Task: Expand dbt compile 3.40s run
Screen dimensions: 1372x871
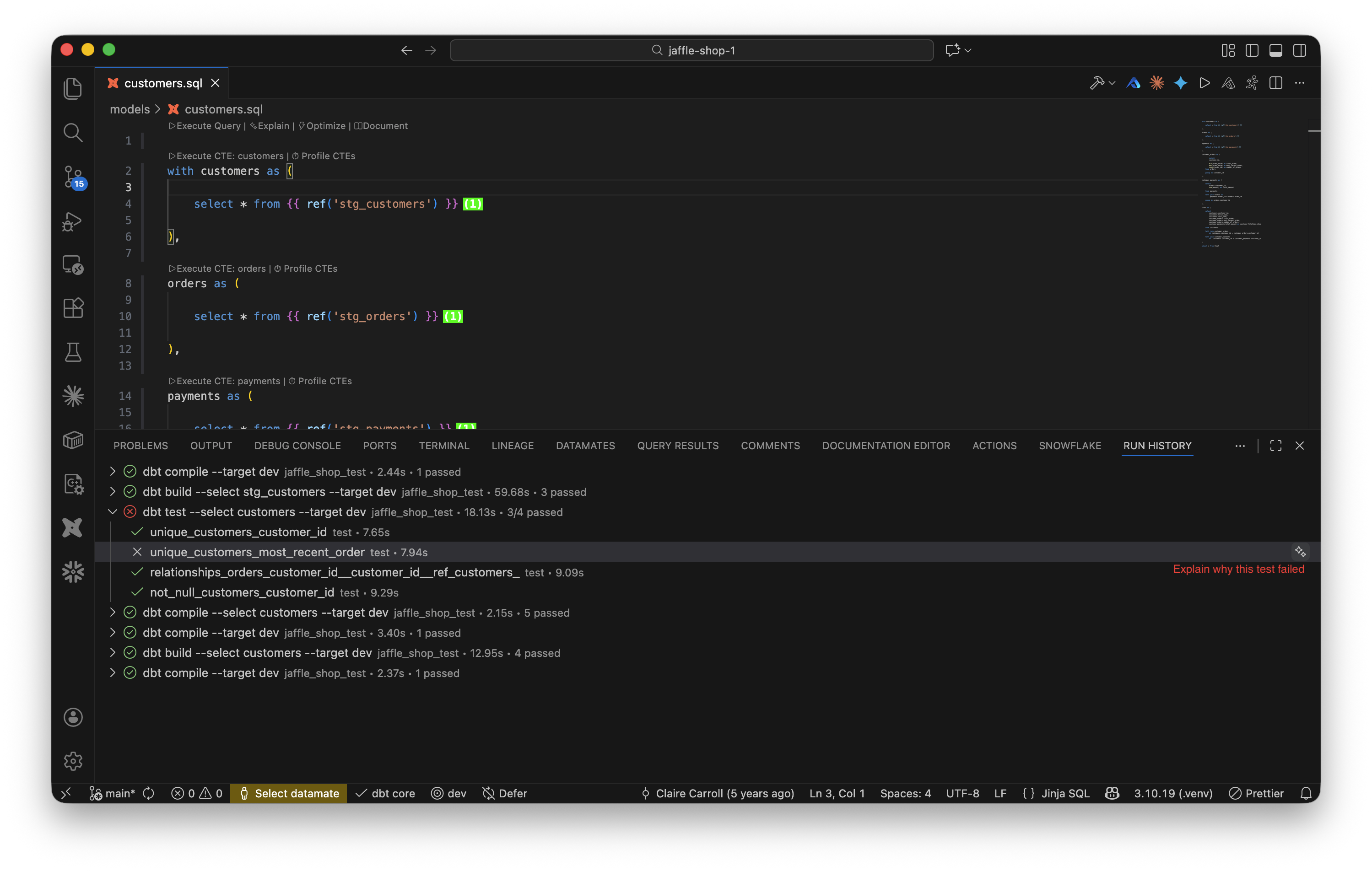Action: pyautogui.click(x=112, y=632)
